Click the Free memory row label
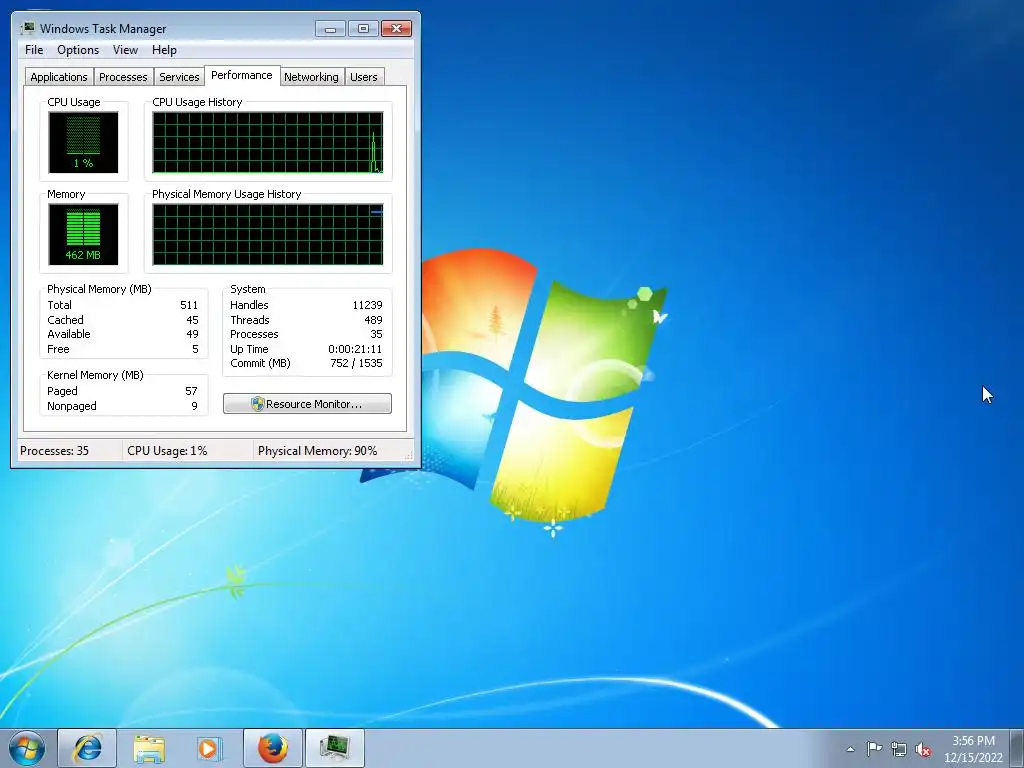 [x=58, y=349]
